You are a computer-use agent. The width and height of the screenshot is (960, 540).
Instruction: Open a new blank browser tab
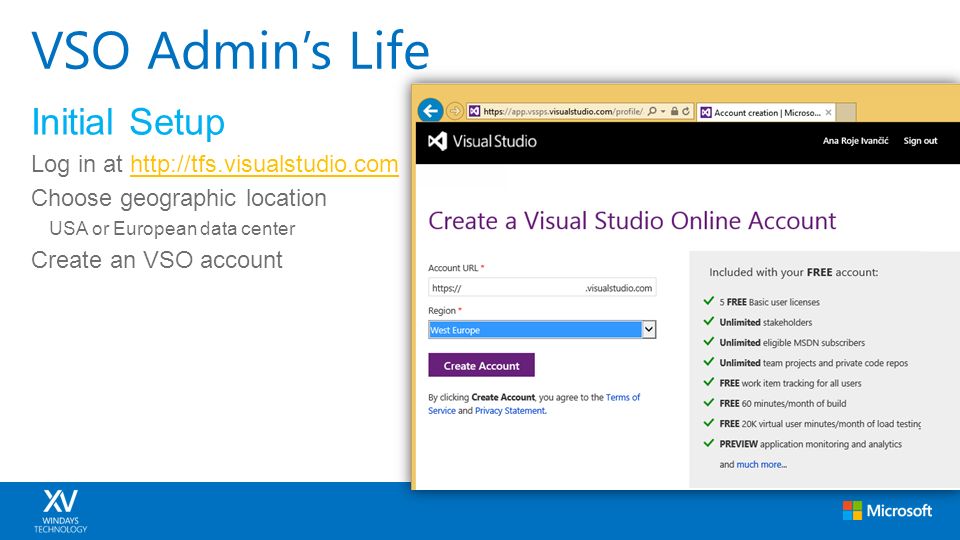846,113
